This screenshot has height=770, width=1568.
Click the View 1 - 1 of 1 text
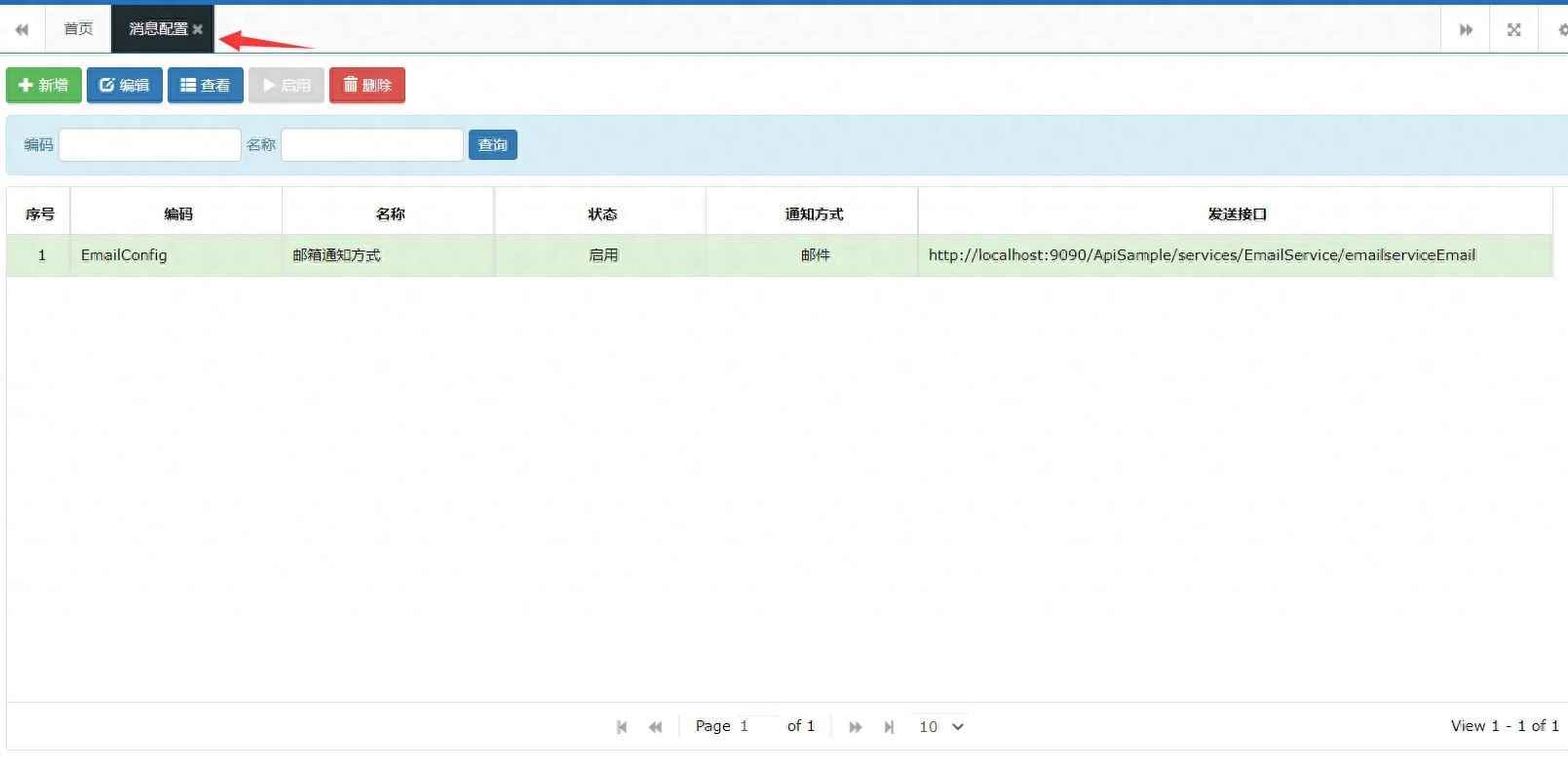[x=1505, y=726]
